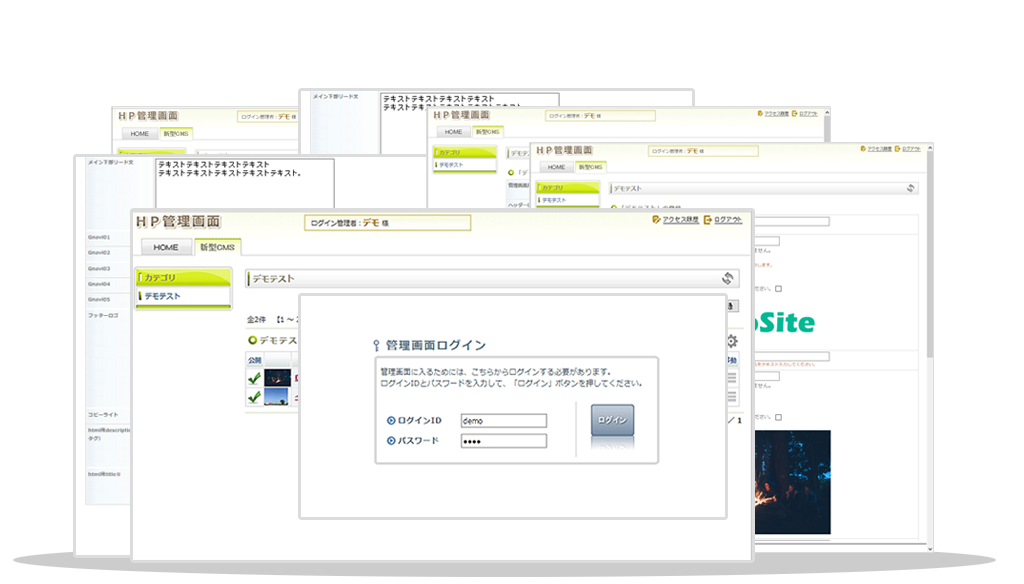Click ログアウト link in front window
1024x584 pixels.
click(x=728, y=220)
